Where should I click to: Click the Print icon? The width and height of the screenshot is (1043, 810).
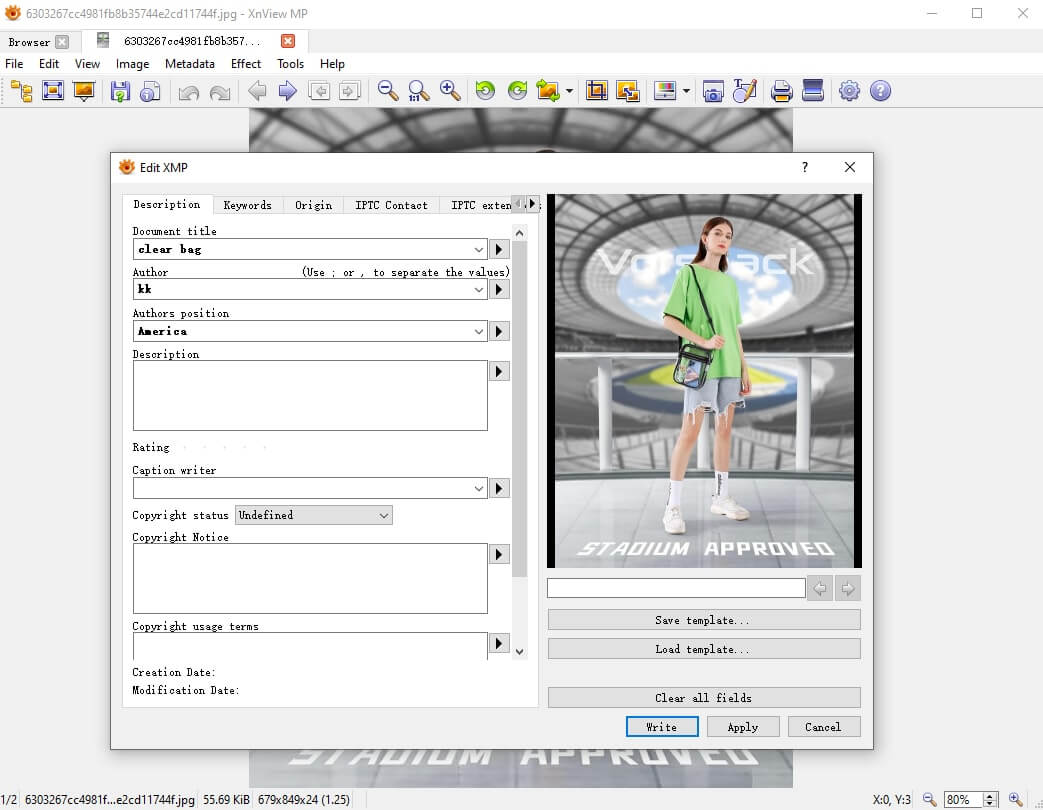coord(782,90)
